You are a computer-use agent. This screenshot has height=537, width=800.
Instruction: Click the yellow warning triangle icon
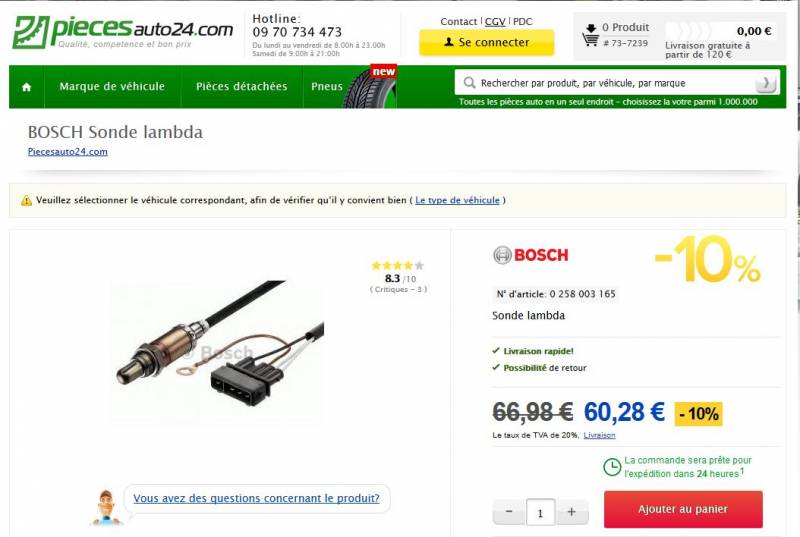click(x=26, y=201)
